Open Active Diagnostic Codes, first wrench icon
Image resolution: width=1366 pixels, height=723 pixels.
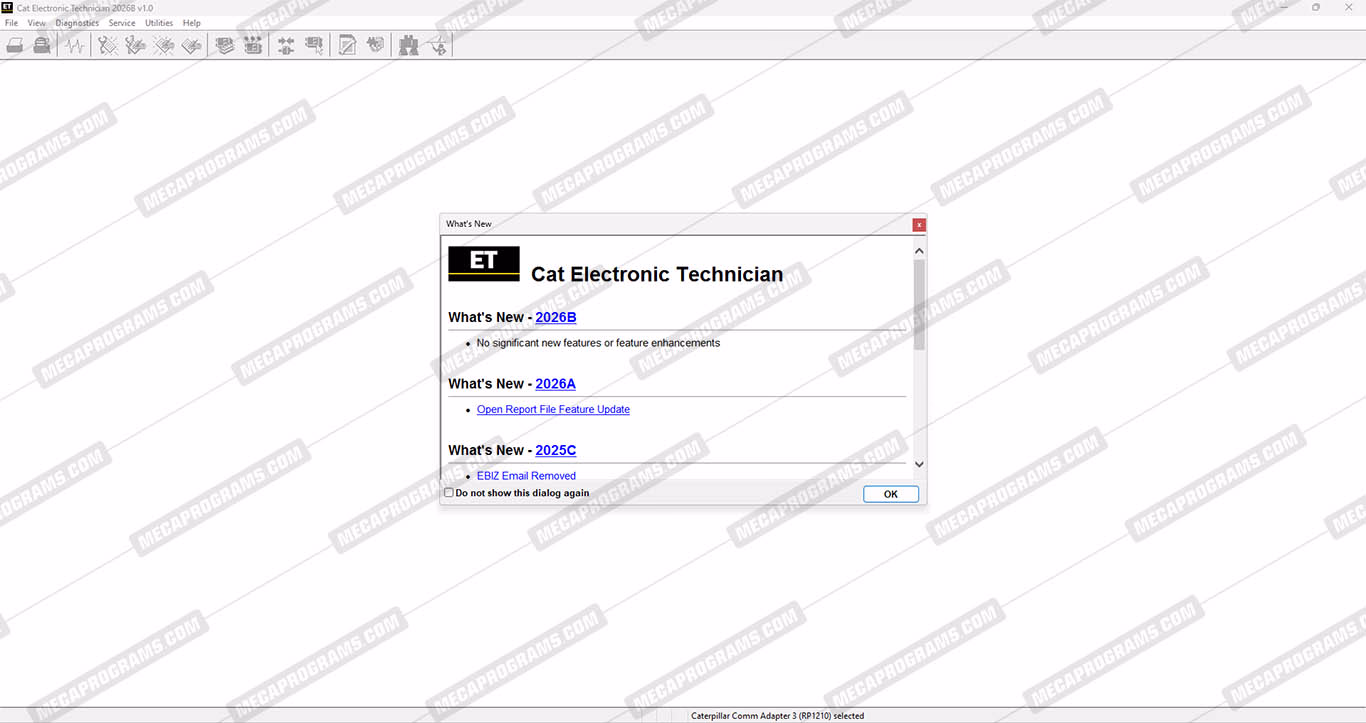[108, 45]
